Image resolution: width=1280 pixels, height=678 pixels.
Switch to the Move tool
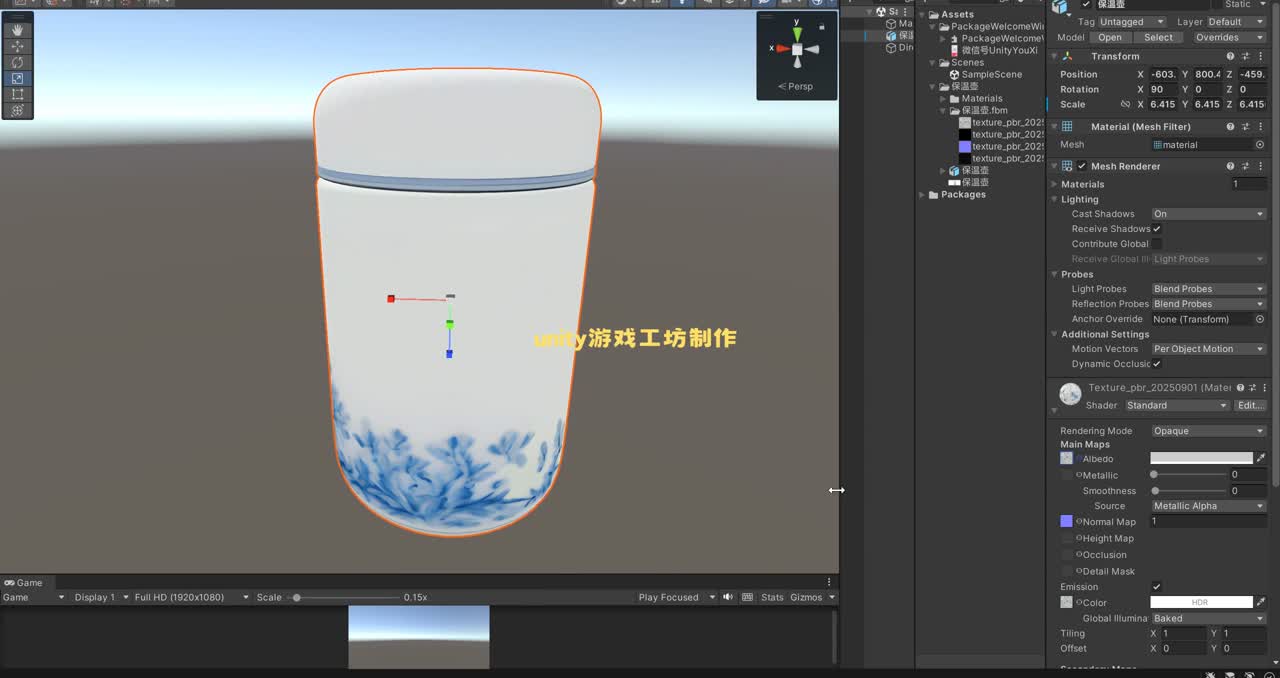pos(17,46)
